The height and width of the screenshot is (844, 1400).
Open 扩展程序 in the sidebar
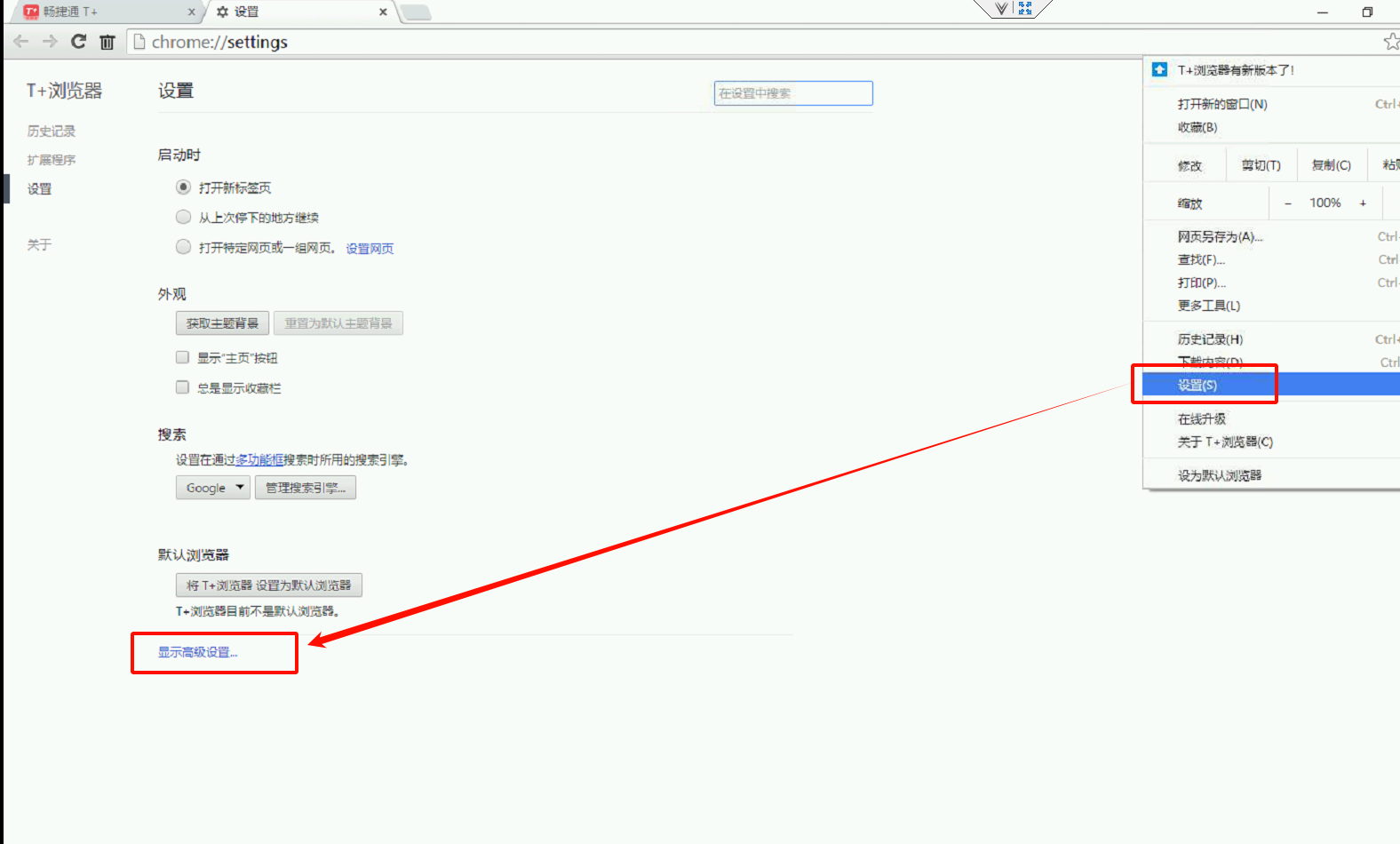coord(52,160)
